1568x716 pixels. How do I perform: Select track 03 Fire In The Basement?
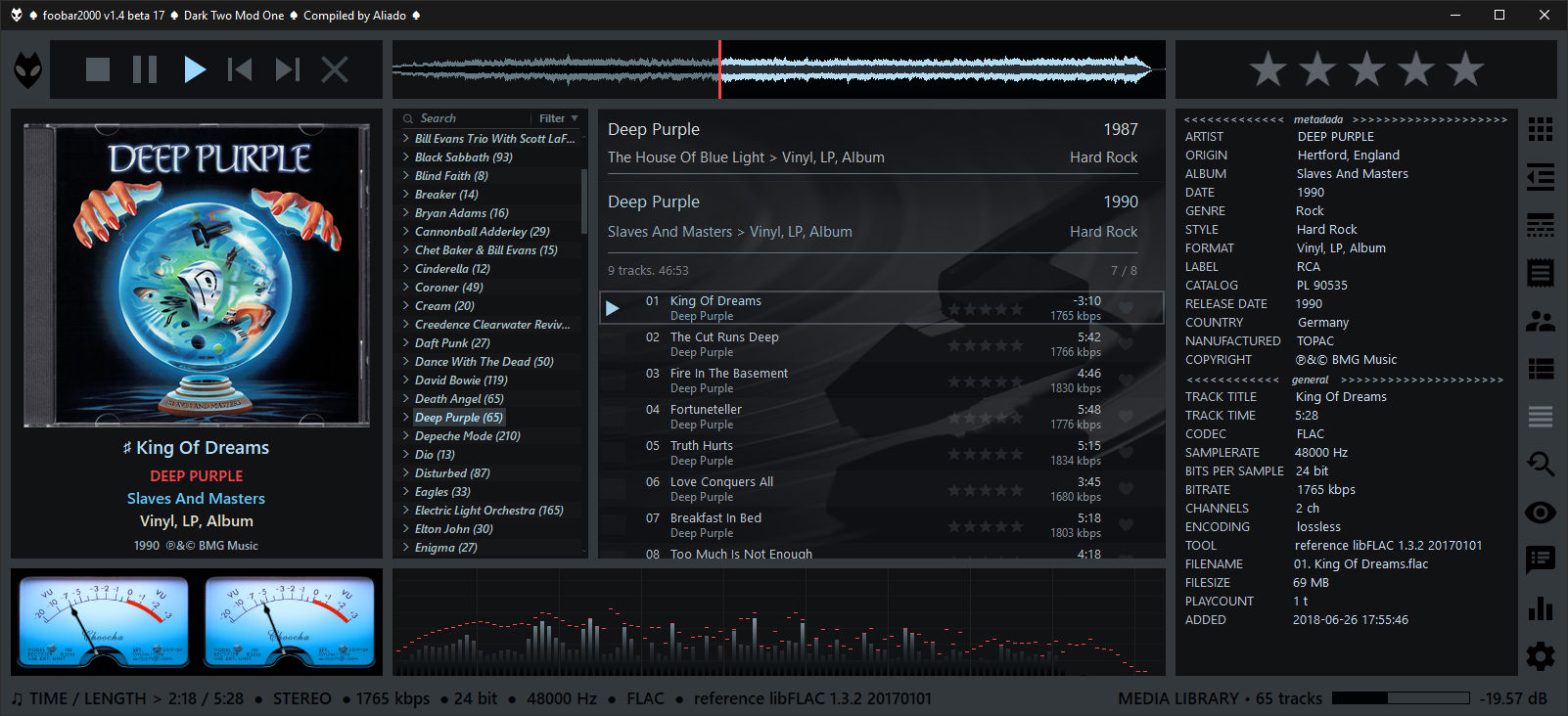(882, 380)
